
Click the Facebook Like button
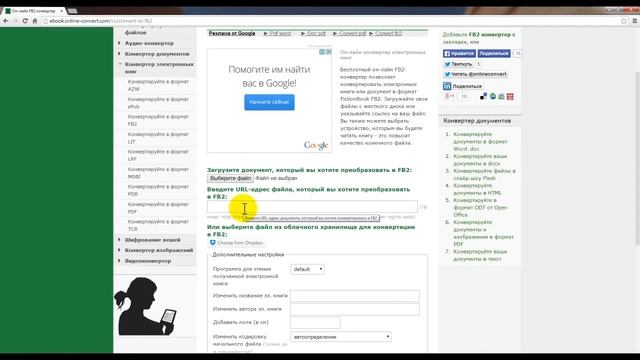point(459,53)
